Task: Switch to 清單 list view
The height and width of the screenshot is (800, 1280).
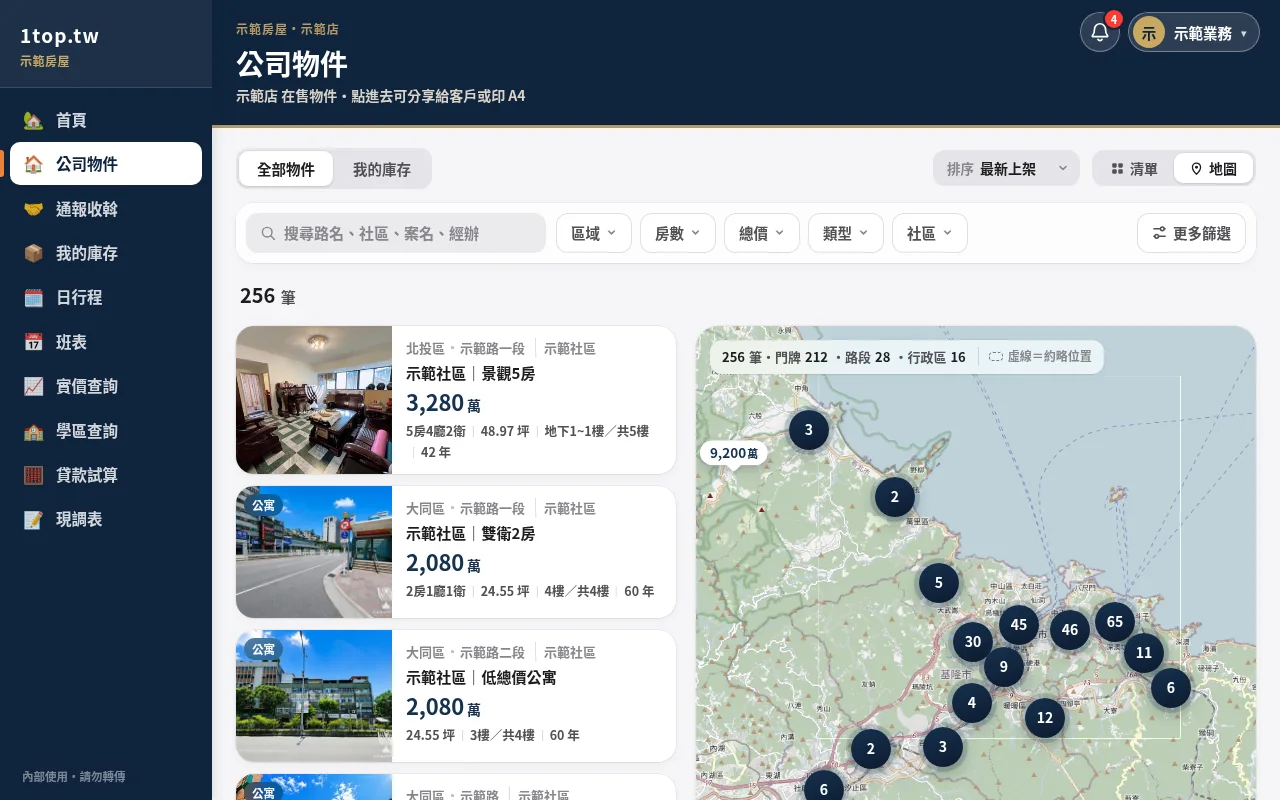Action: [x=1134, y=169]
